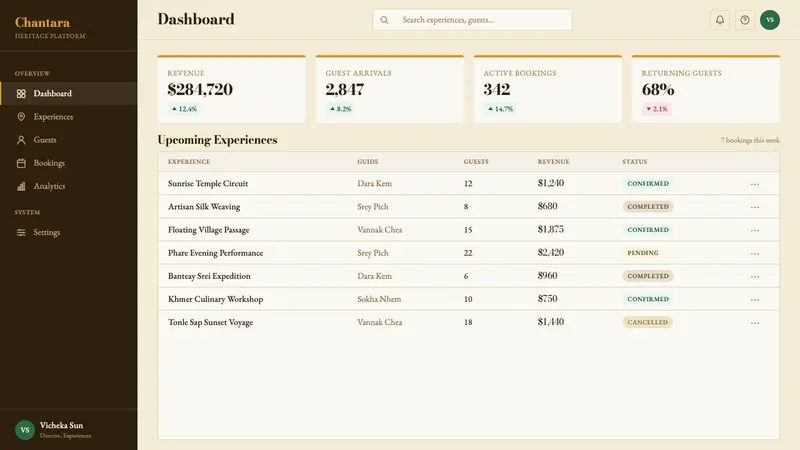
Task: Click Pending status of Phare Evening Performance
Action: [x=643, y=253]
